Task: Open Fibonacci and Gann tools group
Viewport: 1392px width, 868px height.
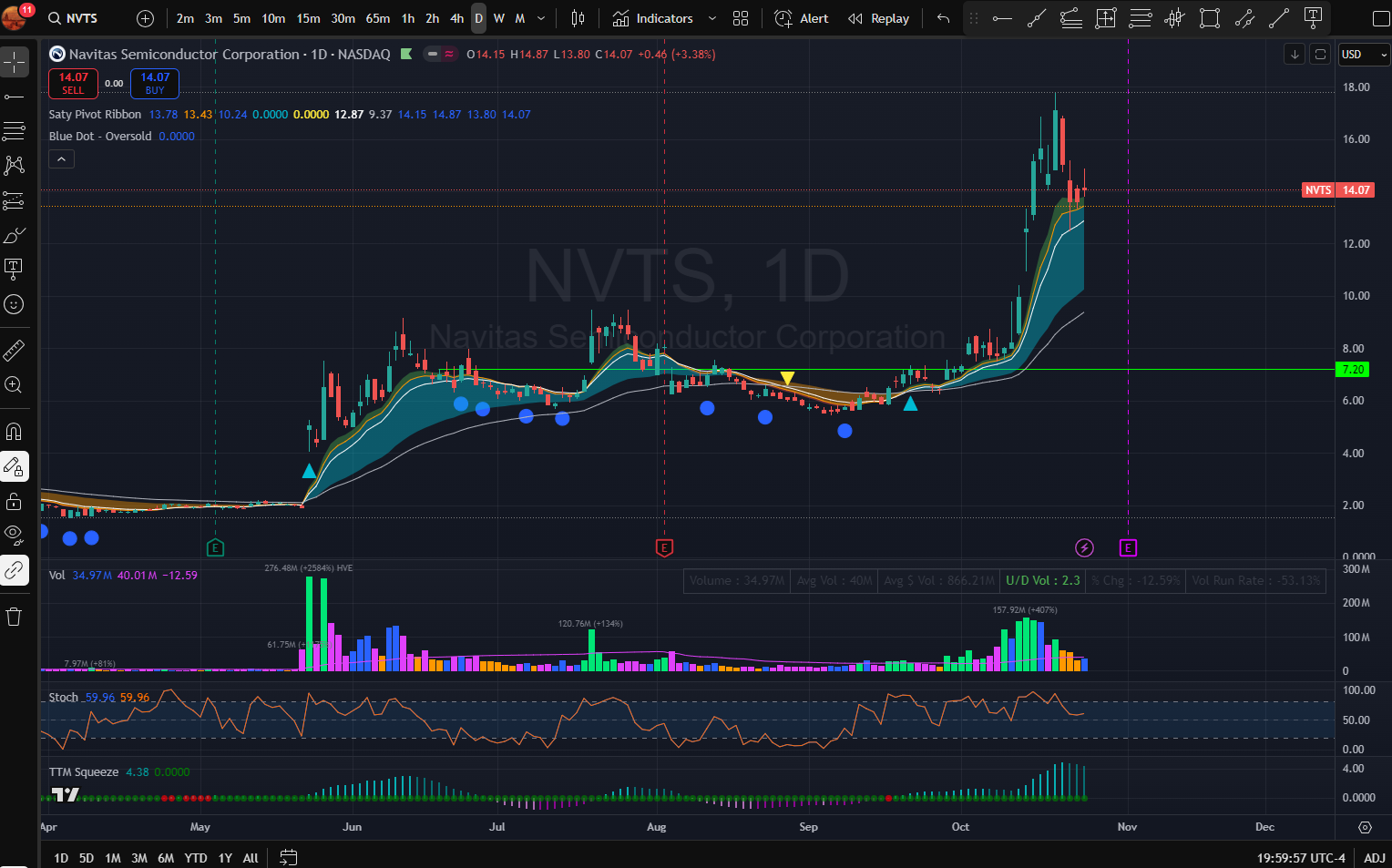Action: tap(14, 131)
